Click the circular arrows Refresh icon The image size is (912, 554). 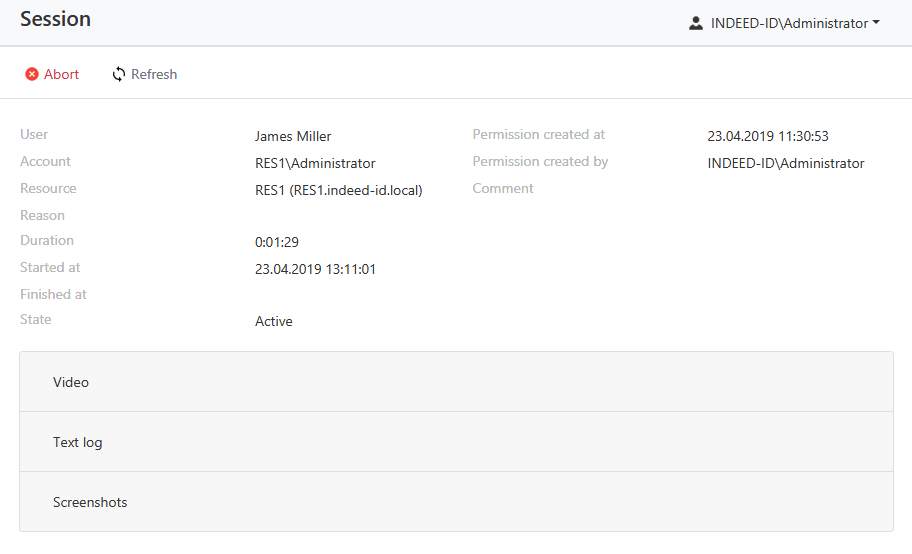click(119, 74)
